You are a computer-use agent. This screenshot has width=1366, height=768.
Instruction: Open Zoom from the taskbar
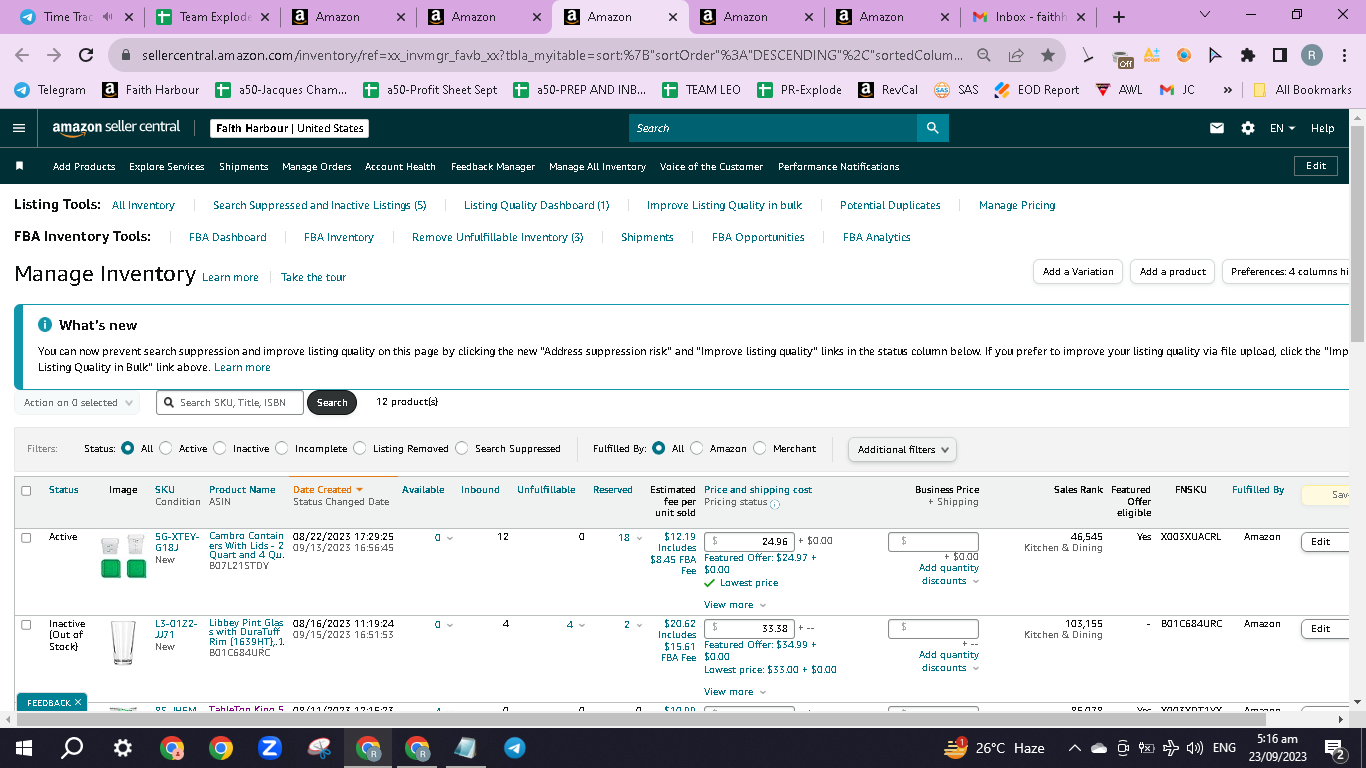(270, 748)
